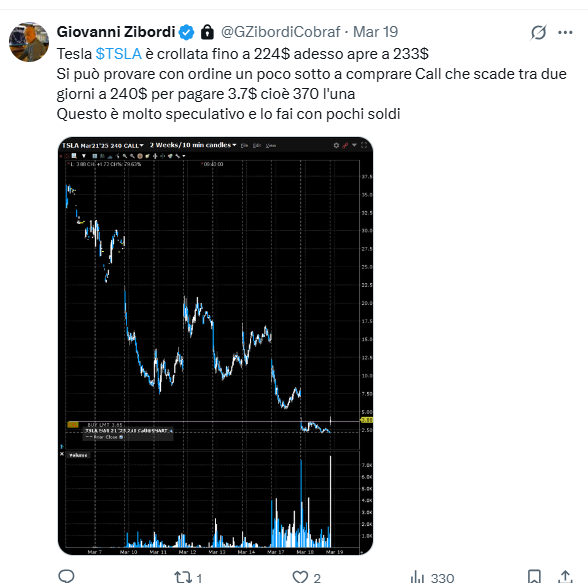Click the Giovanni Zibordi display name
This screenshot has width=588, height=583.
click(x=116, y=32)
